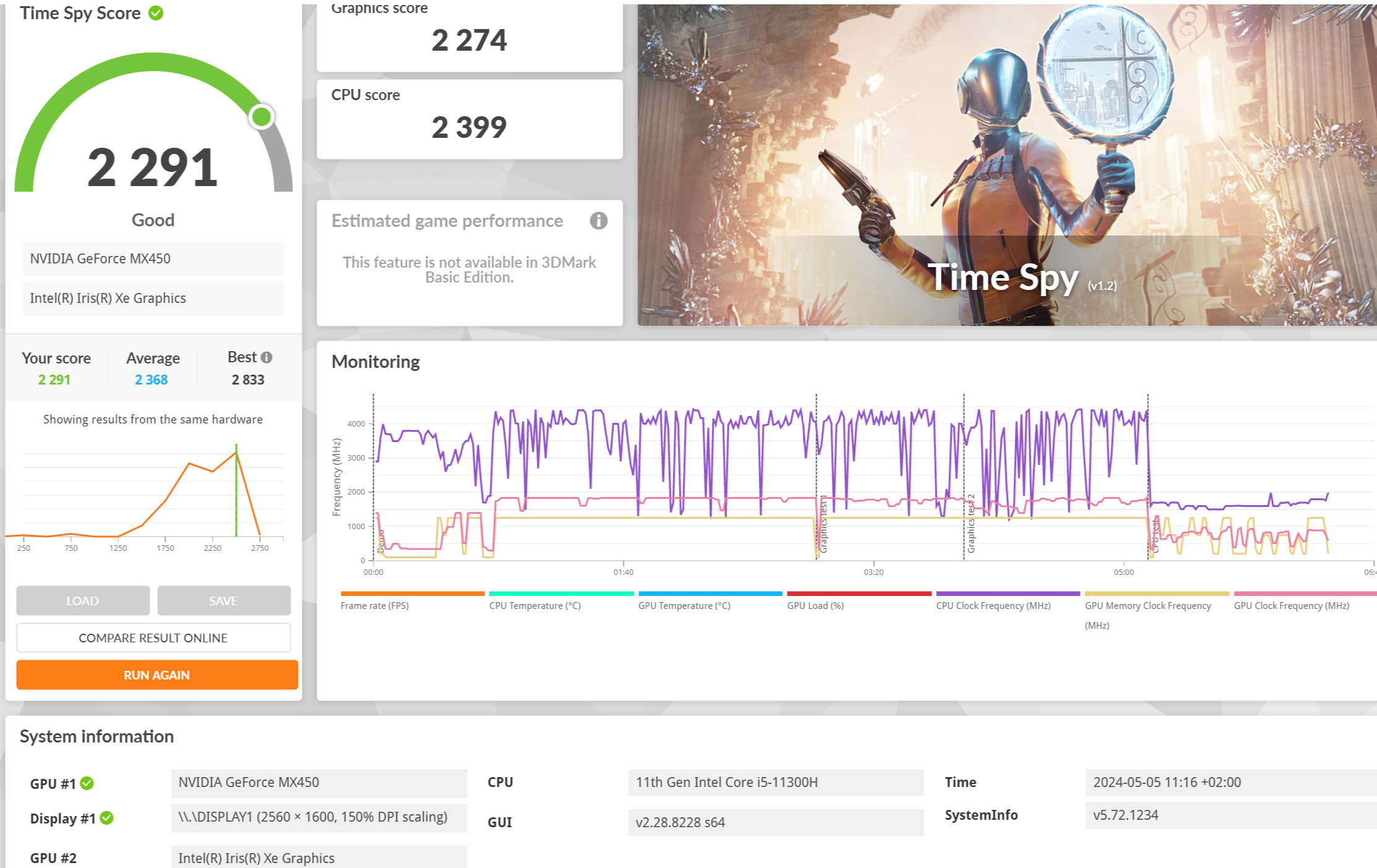Toggle the Frame rate (FPS) legend swatch

412,594
